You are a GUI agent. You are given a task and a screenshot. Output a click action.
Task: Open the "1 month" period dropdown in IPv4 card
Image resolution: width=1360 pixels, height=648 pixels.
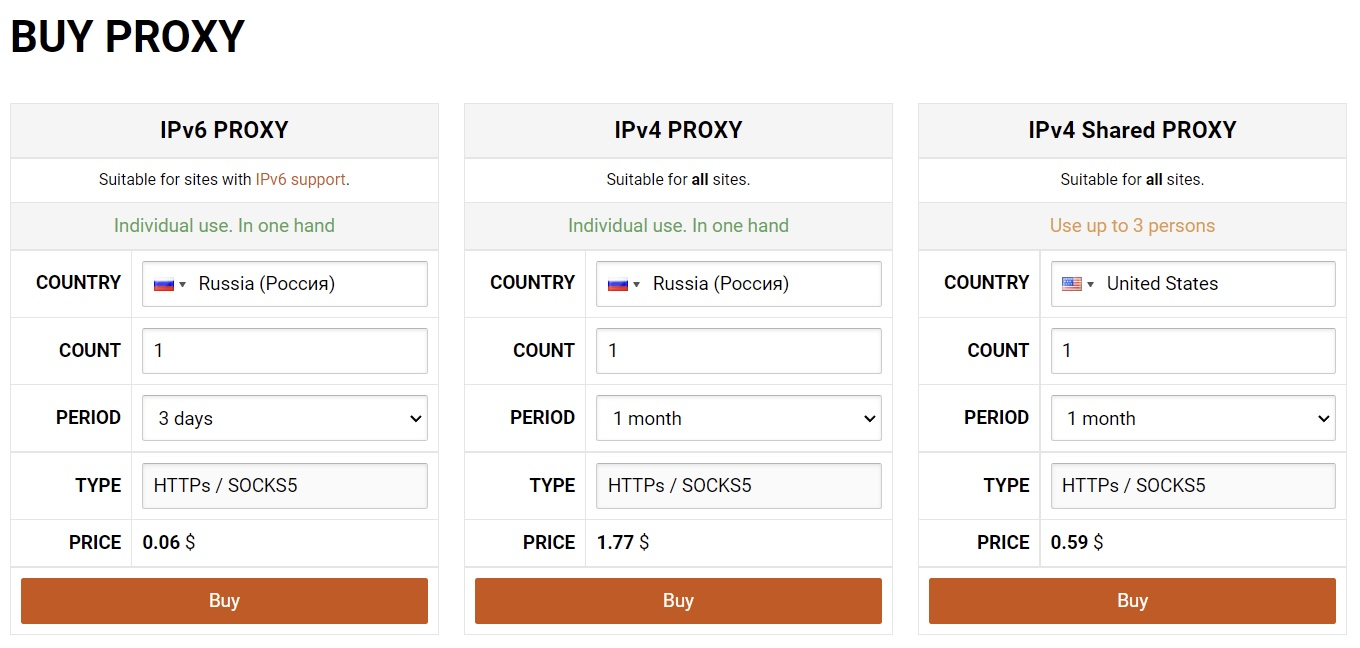[738, 418]
